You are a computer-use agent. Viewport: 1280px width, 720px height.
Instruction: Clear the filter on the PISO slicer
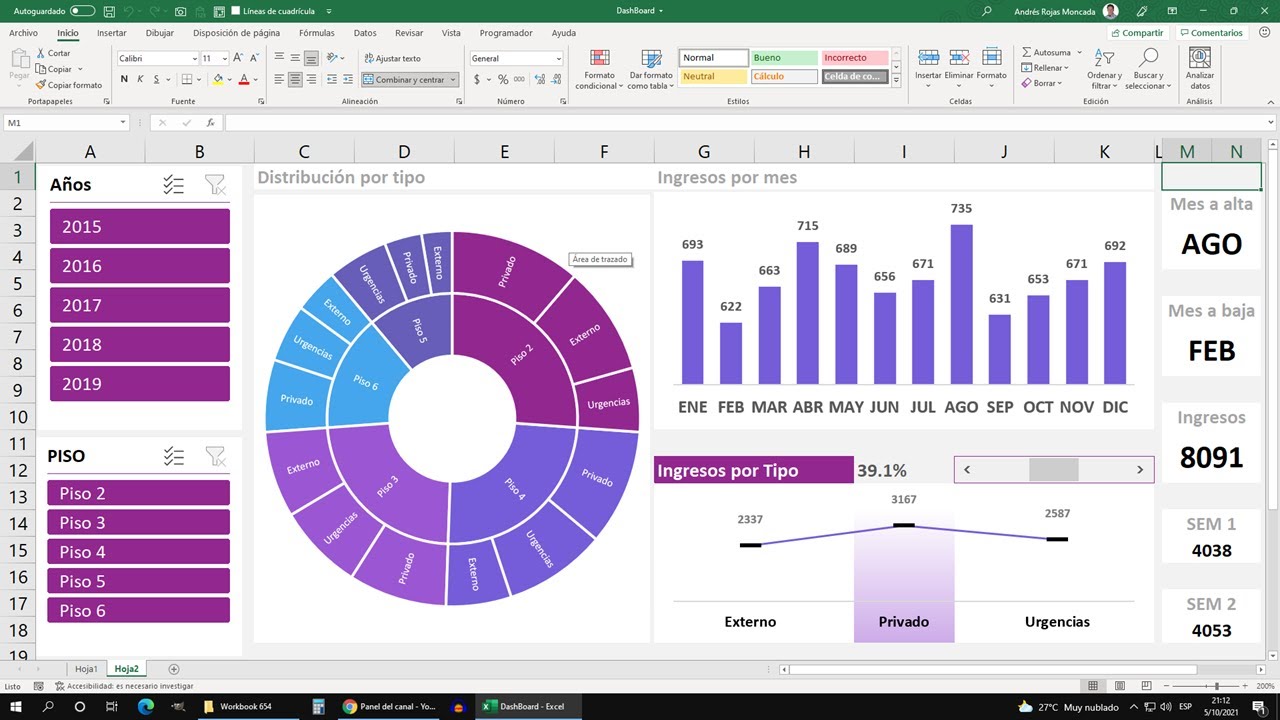(215, 457)
